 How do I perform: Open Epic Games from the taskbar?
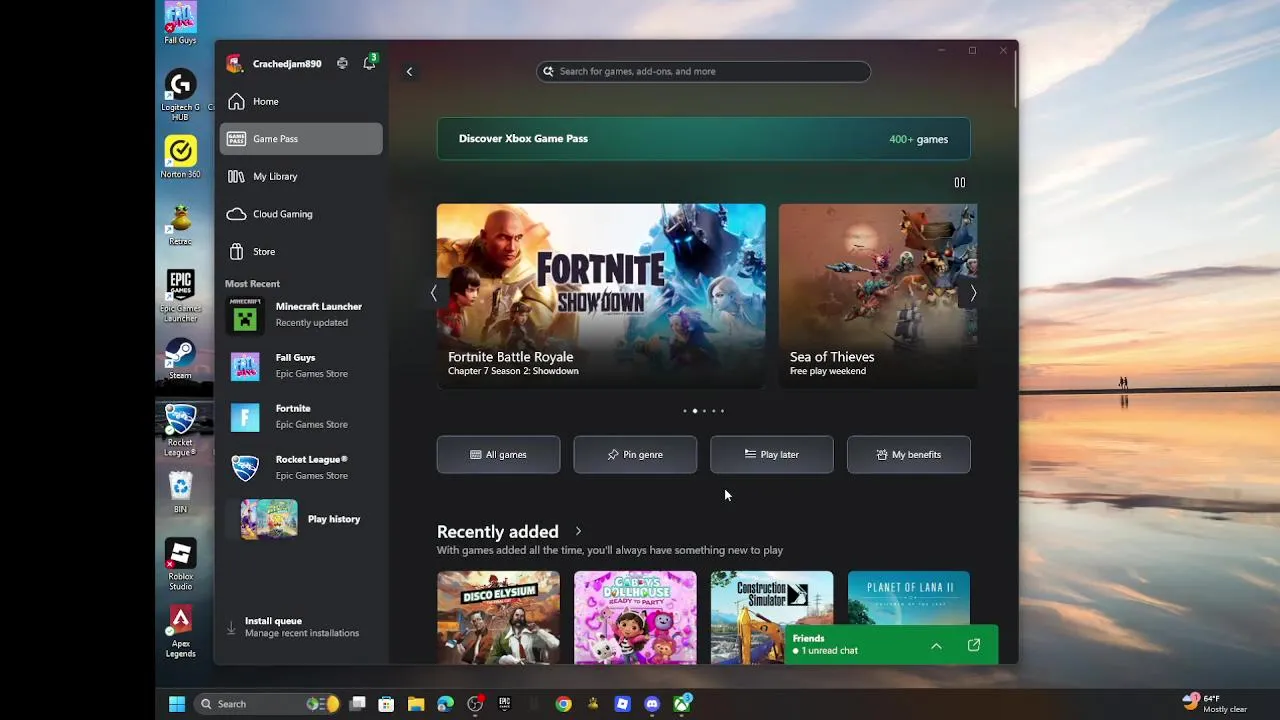[504, 704]
